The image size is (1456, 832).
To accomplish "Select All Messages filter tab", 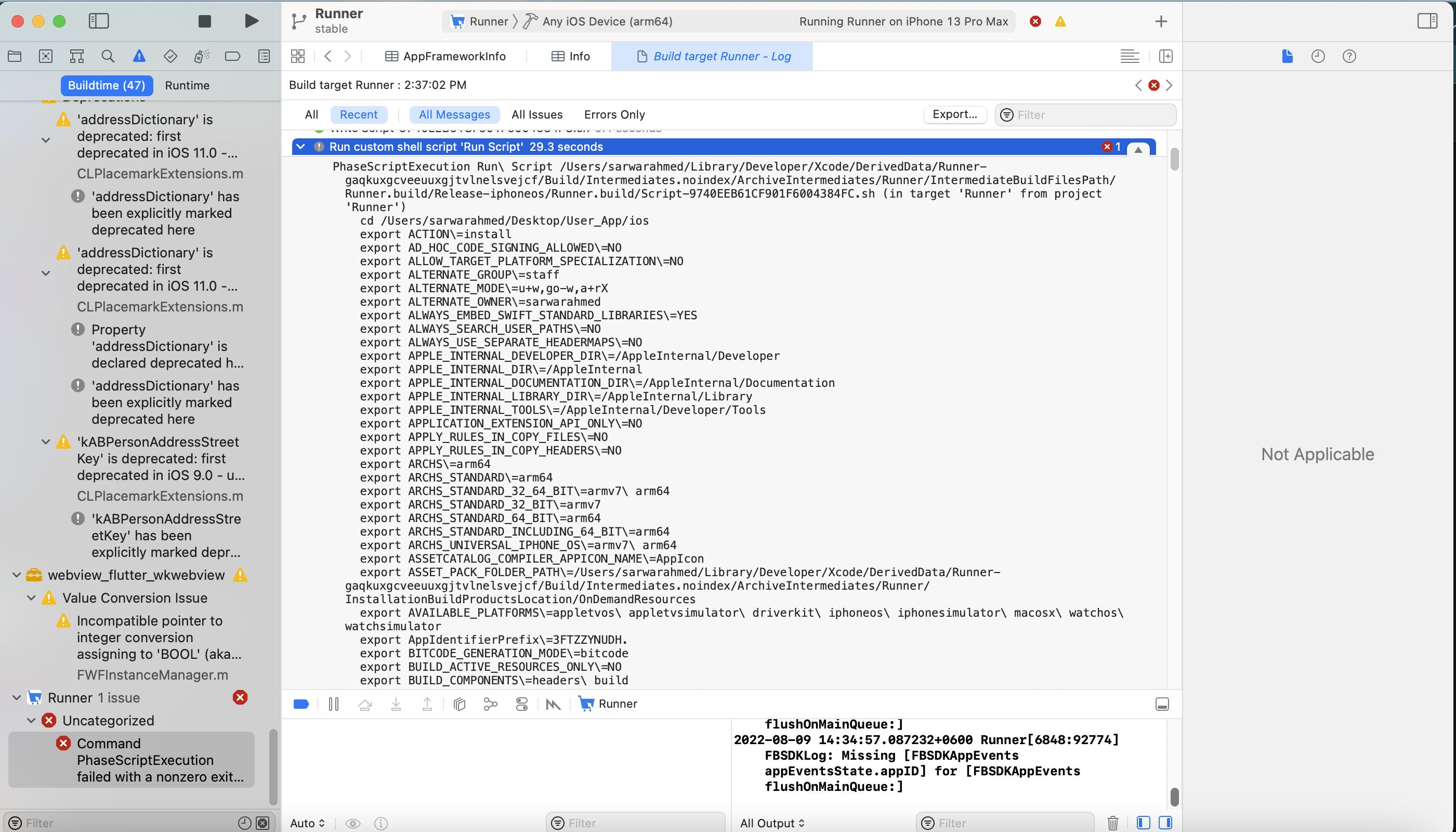I will [454, 113].
